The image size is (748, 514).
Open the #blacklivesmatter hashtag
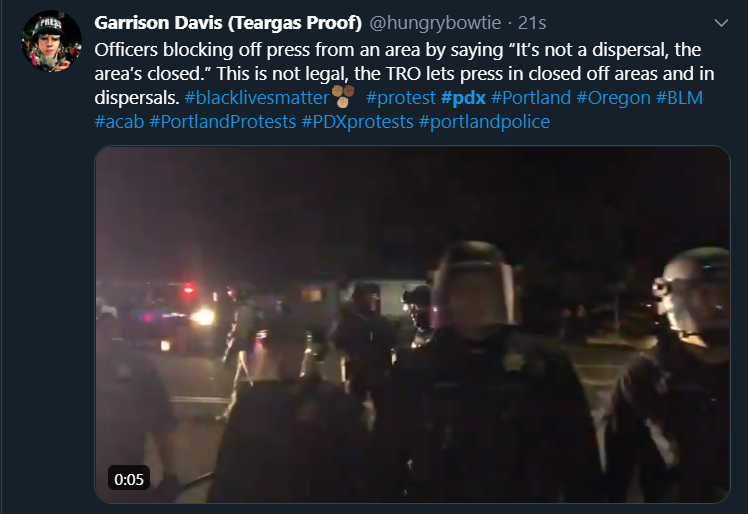click(257, 97)
